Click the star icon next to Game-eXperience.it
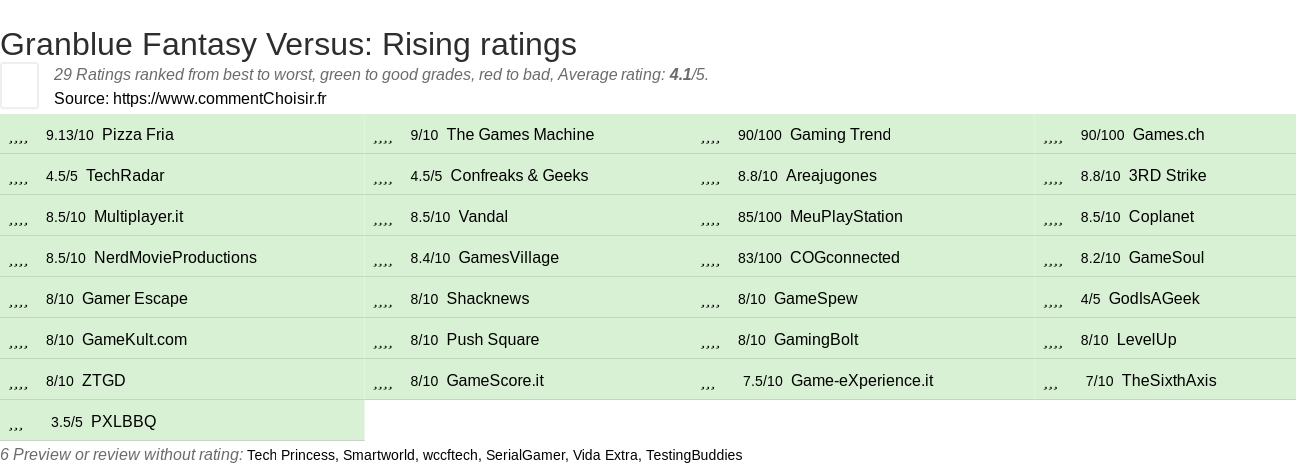 (708, 382)
